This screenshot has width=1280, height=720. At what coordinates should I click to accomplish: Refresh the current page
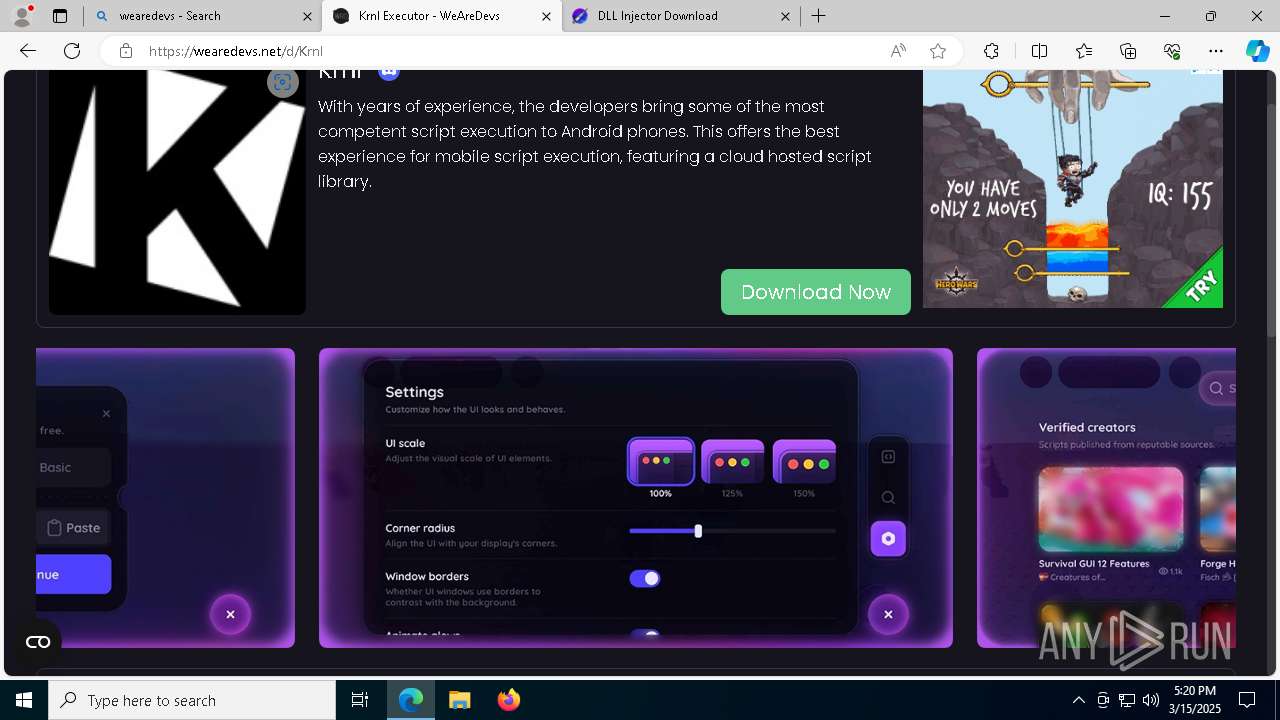72,51
